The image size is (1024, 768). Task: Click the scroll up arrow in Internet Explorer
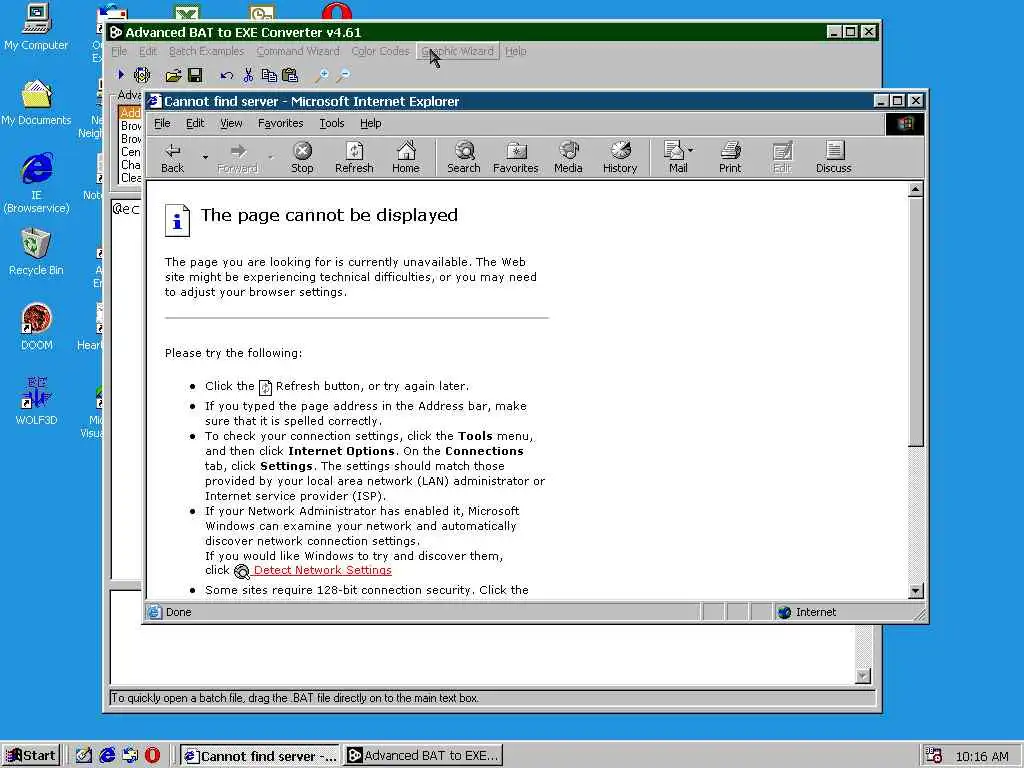(916, 189)
